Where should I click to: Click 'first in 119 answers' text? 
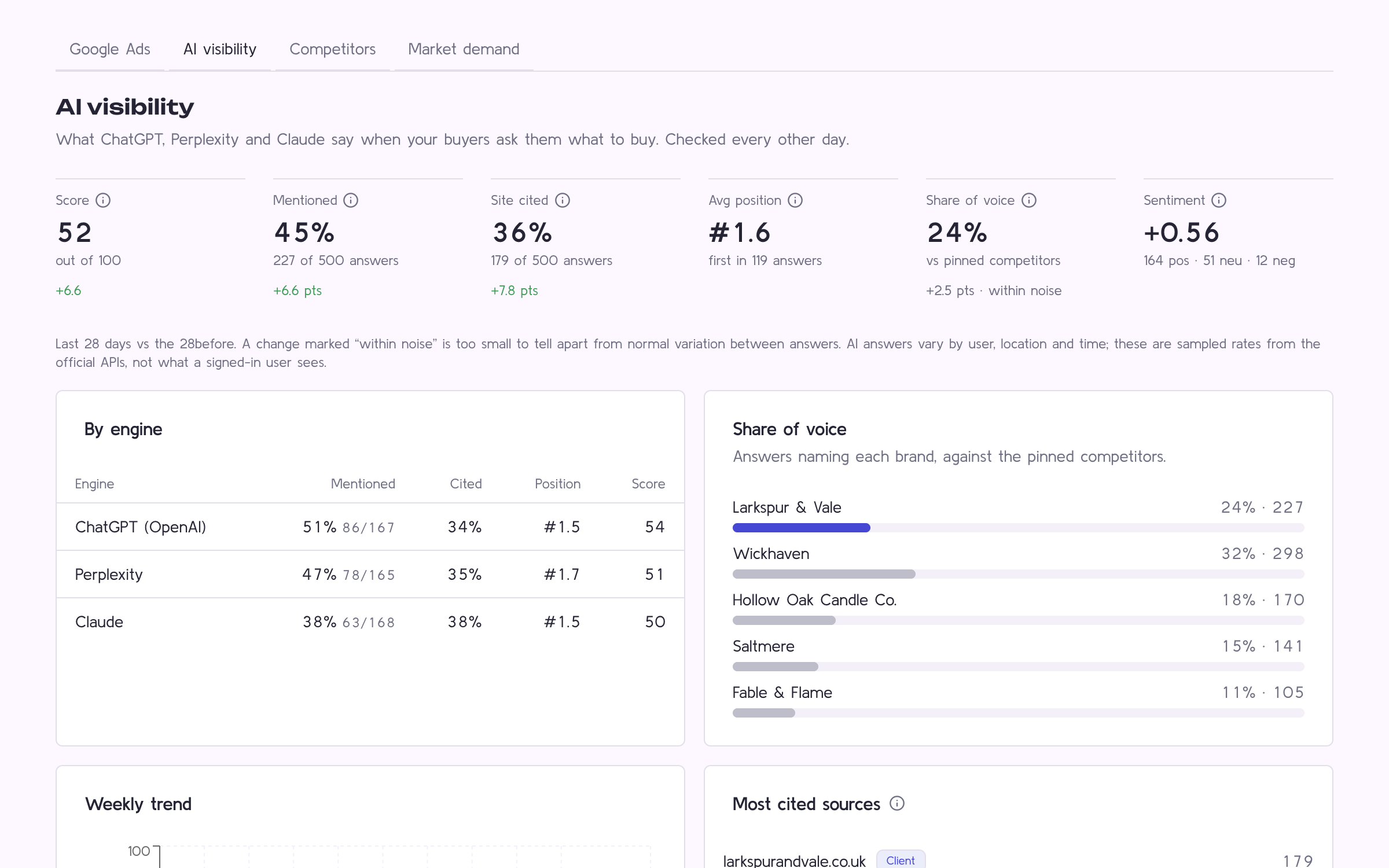(765, 260)
